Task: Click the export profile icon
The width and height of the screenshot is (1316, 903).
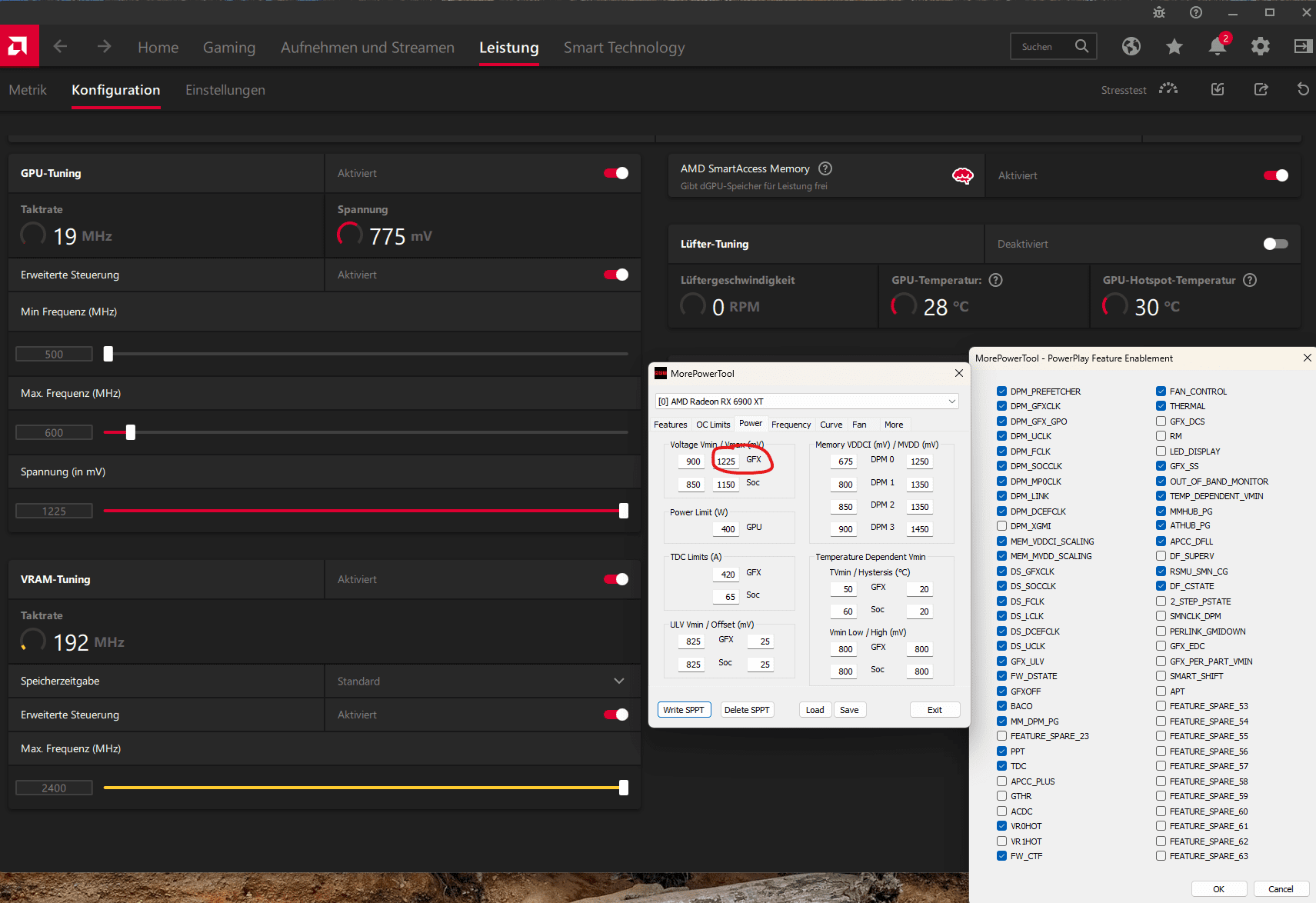Action: [1261, 89]
